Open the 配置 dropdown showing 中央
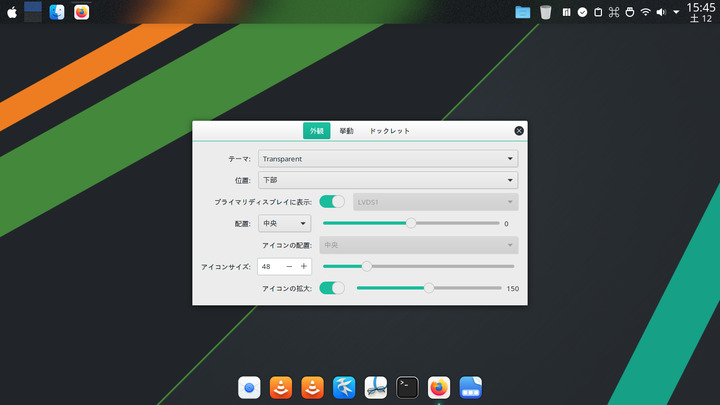 [284, 224]
